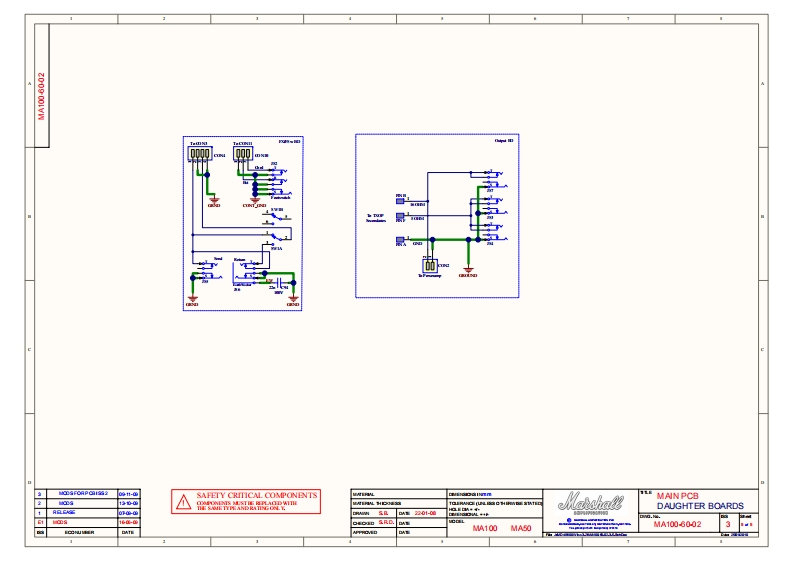Select the MODS FOR PCB ISS 2 revision row
The image size is (793, 561).
pos(82,494)
